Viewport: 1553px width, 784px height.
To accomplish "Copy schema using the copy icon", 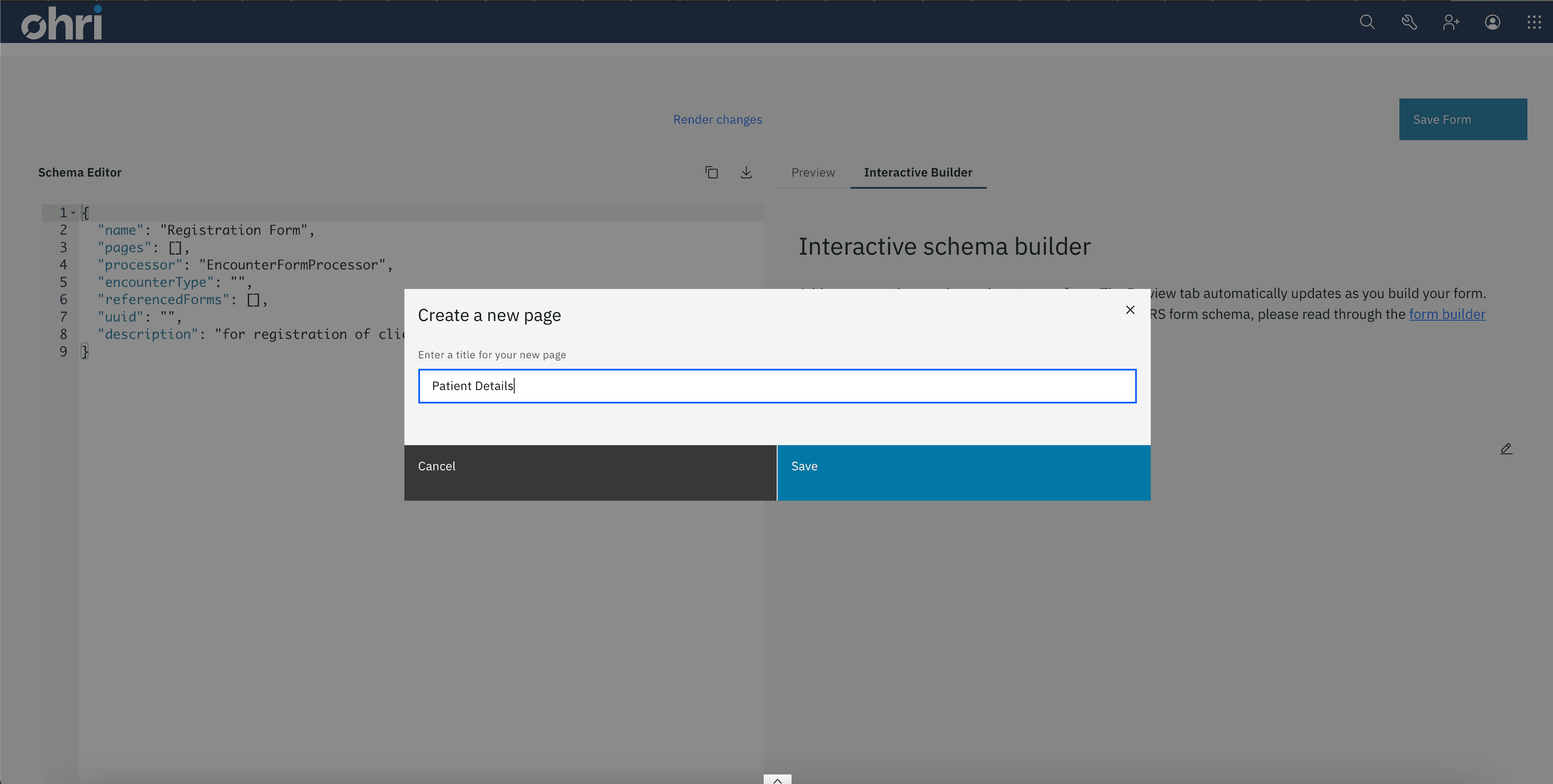I will point(711,172).
